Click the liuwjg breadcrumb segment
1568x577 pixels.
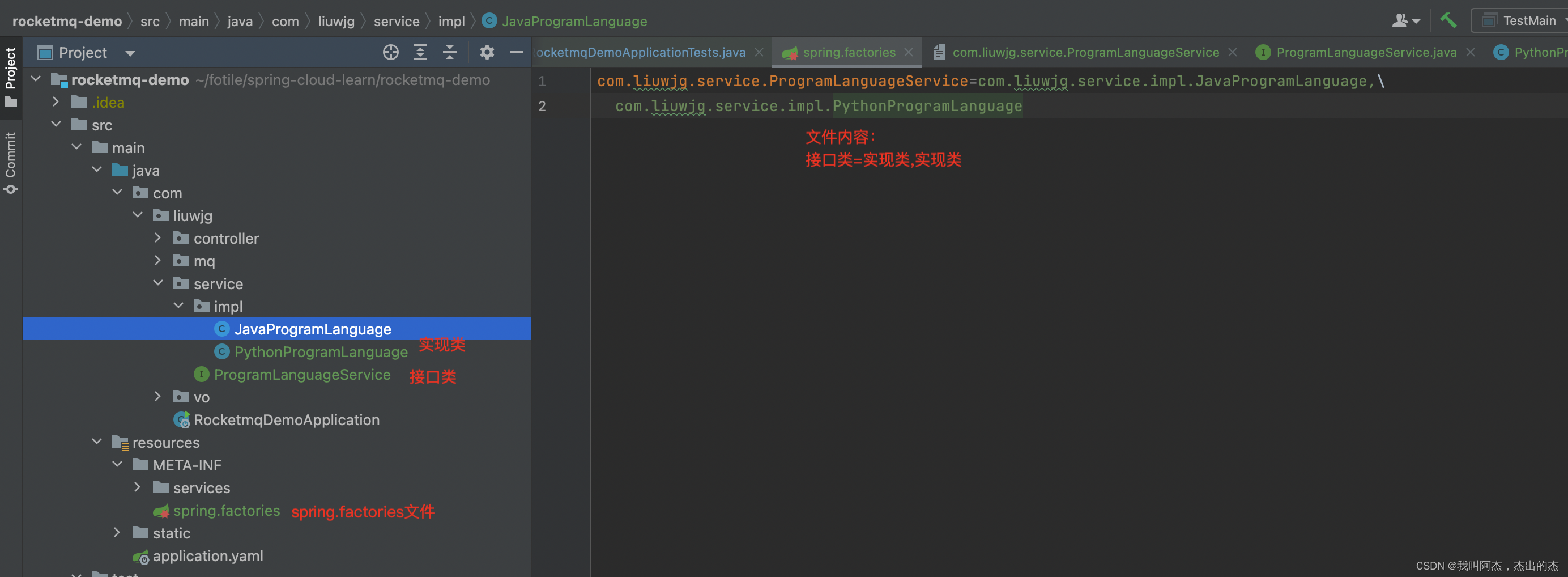(x=336, y=21)
